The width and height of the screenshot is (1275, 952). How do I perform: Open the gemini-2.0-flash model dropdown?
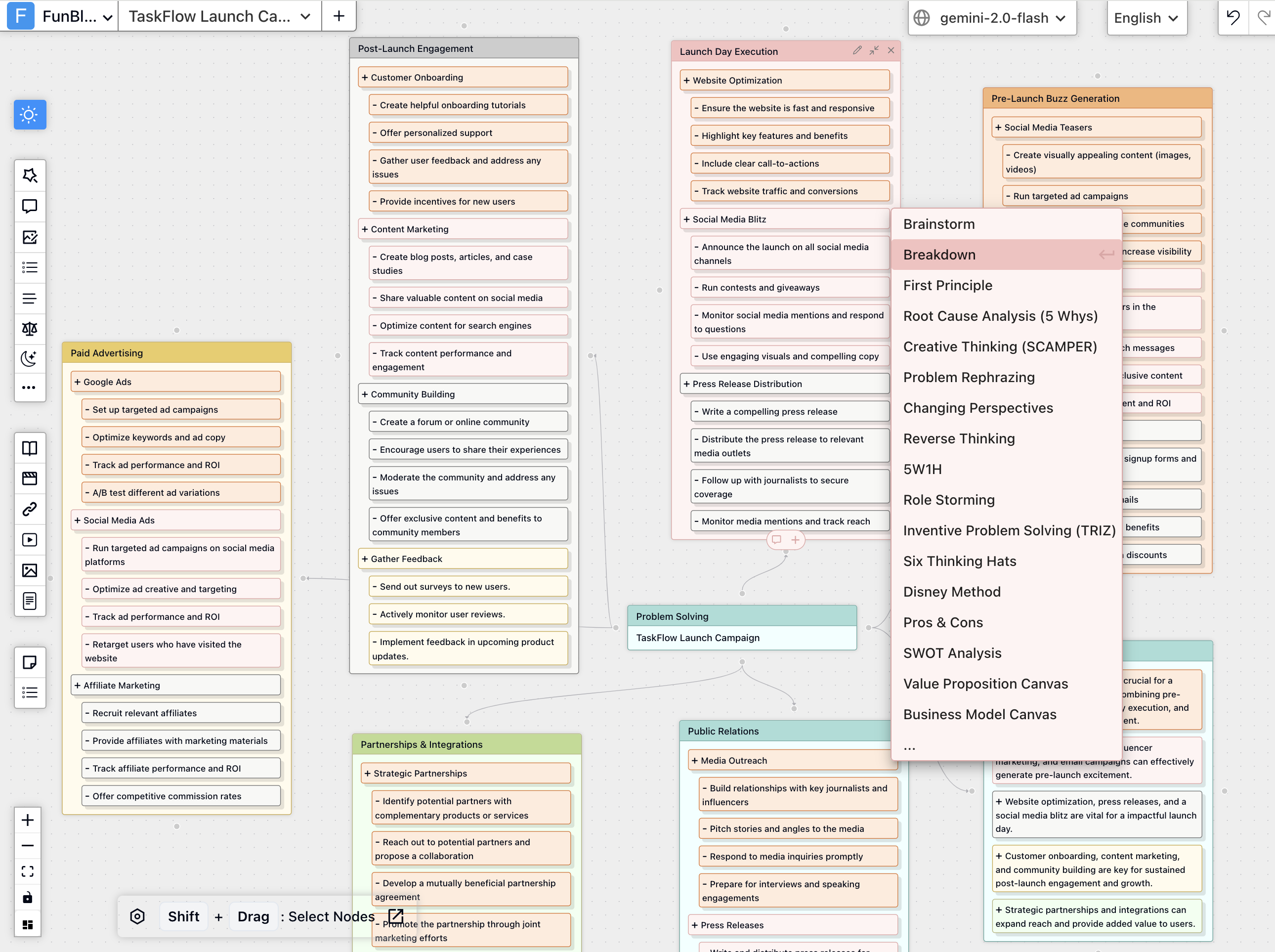click(992, 18)
